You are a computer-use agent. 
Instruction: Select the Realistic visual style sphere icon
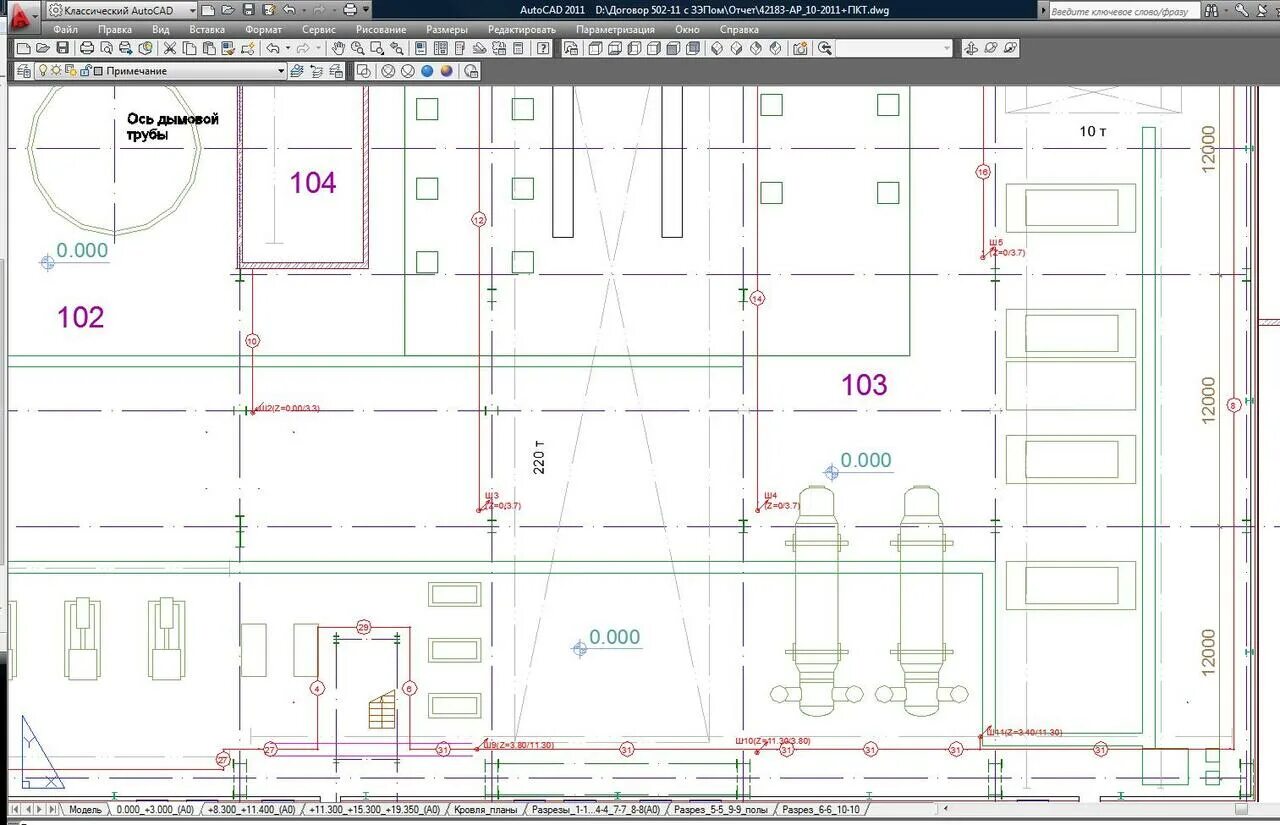[x=427, y=71]
